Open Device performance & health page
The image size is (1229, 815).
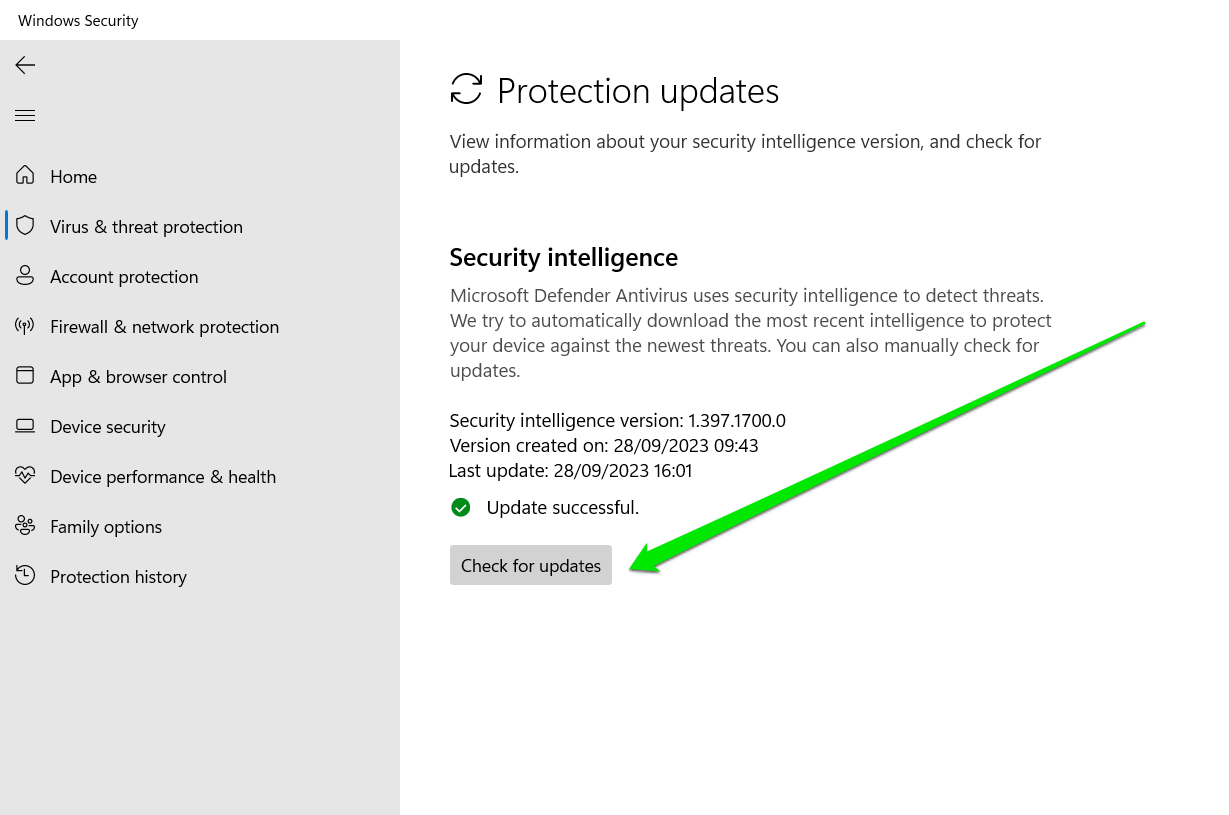tap(163, 477)
